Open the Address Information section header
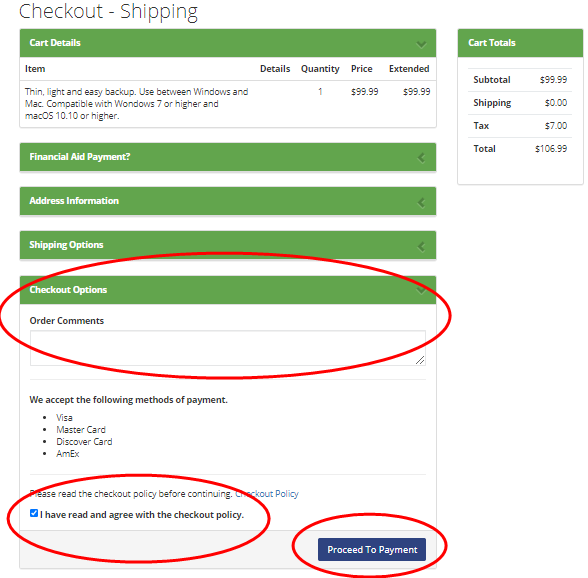The height and width of the screenshot is (578, 588). coord(228,201)
